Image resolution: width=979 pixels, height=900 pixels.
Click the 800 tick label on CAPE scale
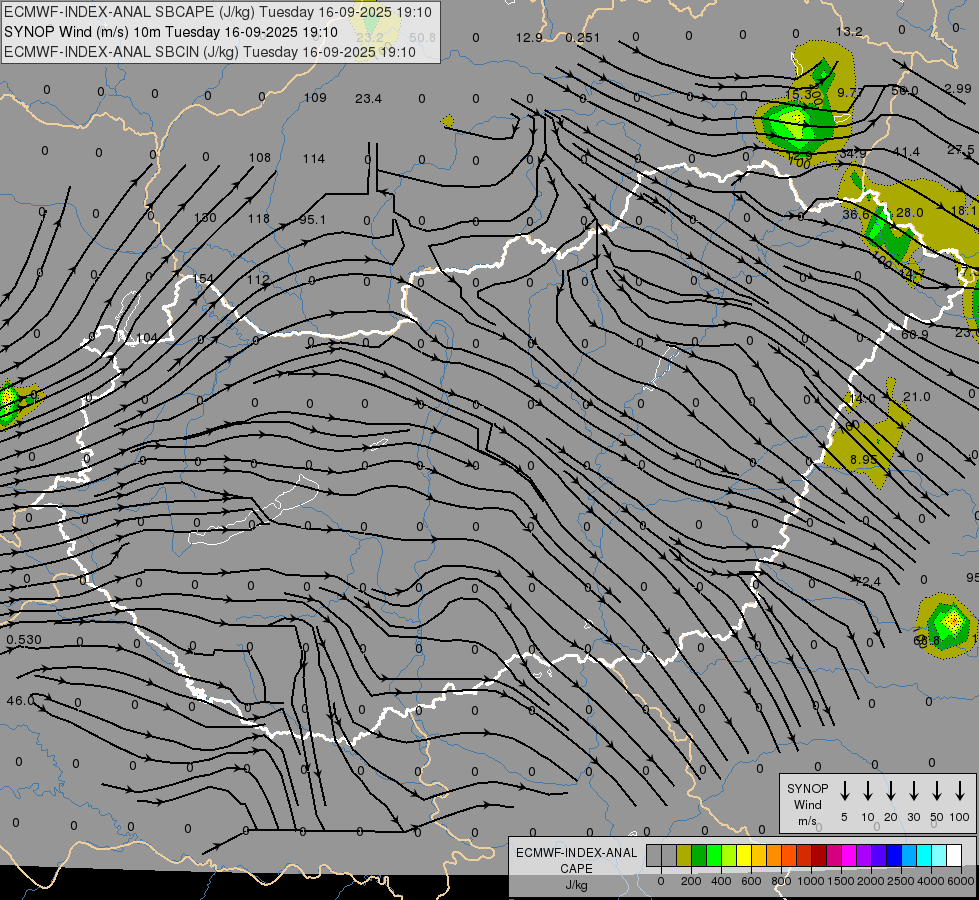tap(782, 881)
